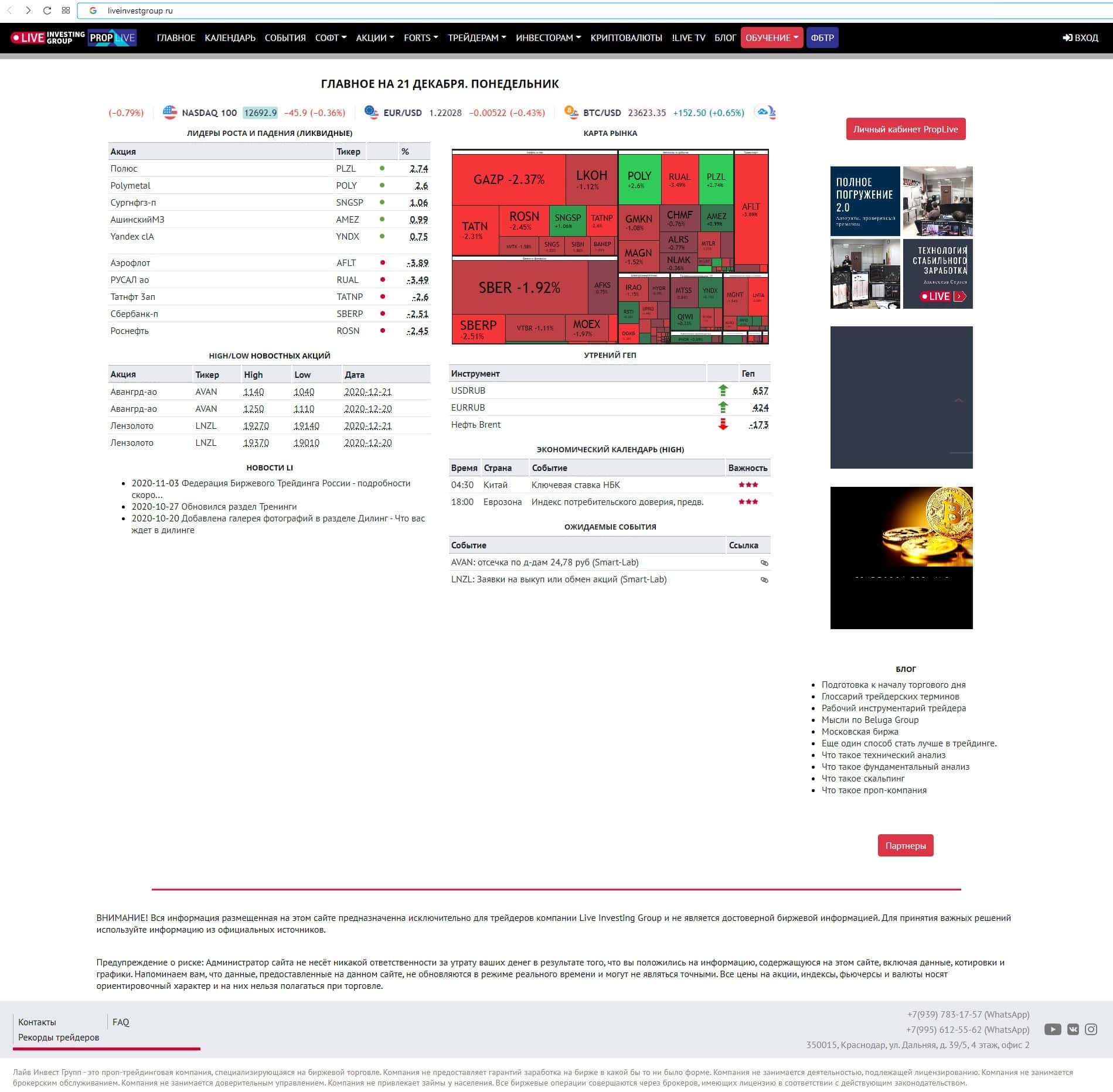Click the browser forward arrow

[28, 11]
